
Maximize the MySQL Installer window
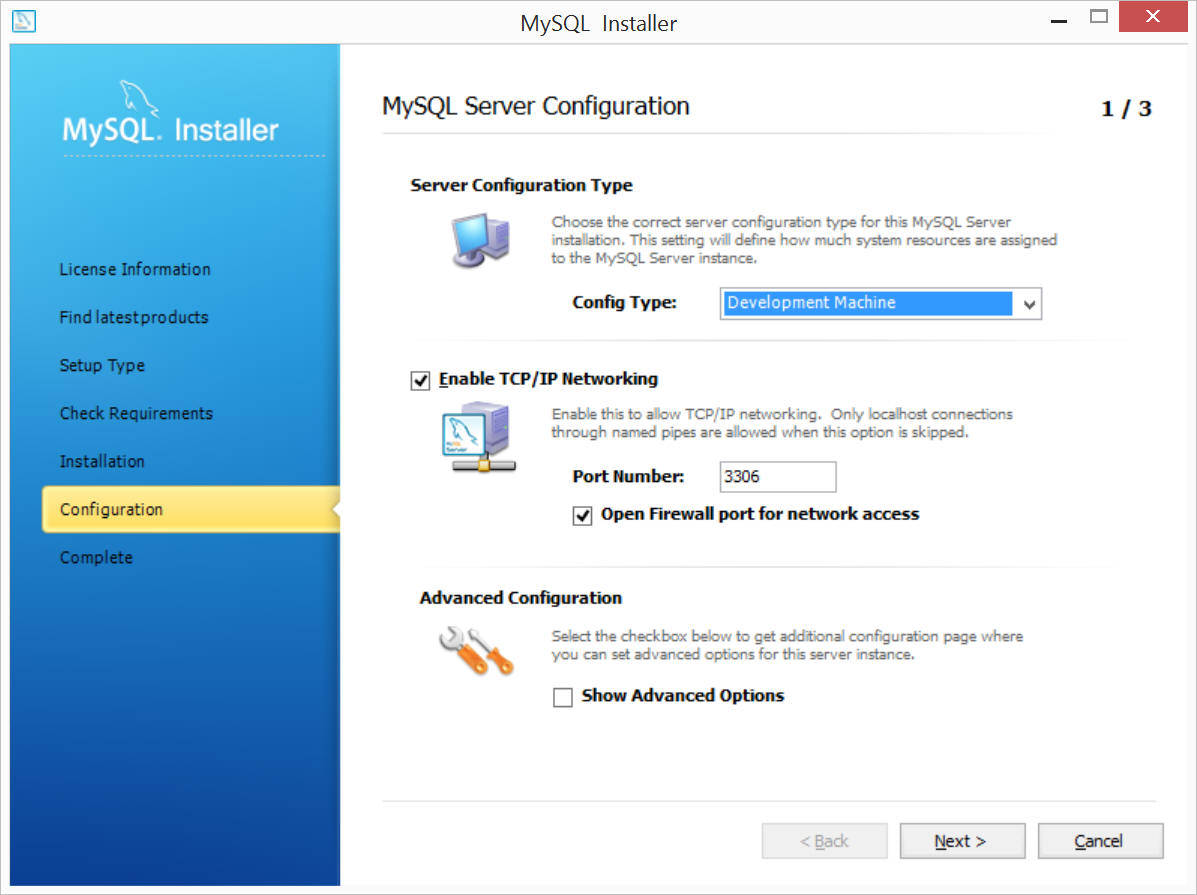pos(1099,17)
